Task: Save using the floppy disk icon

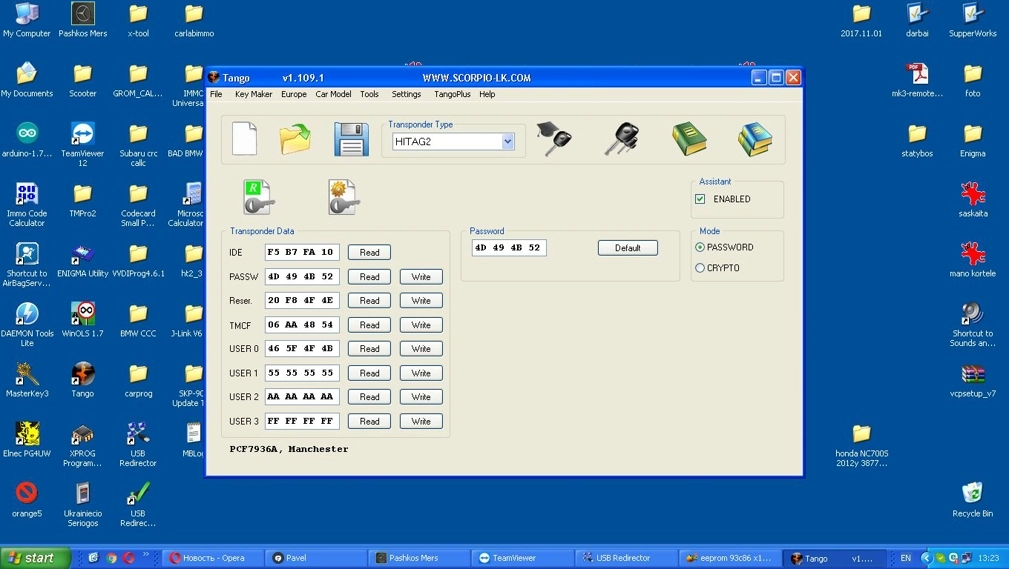Action: [351, 139]
